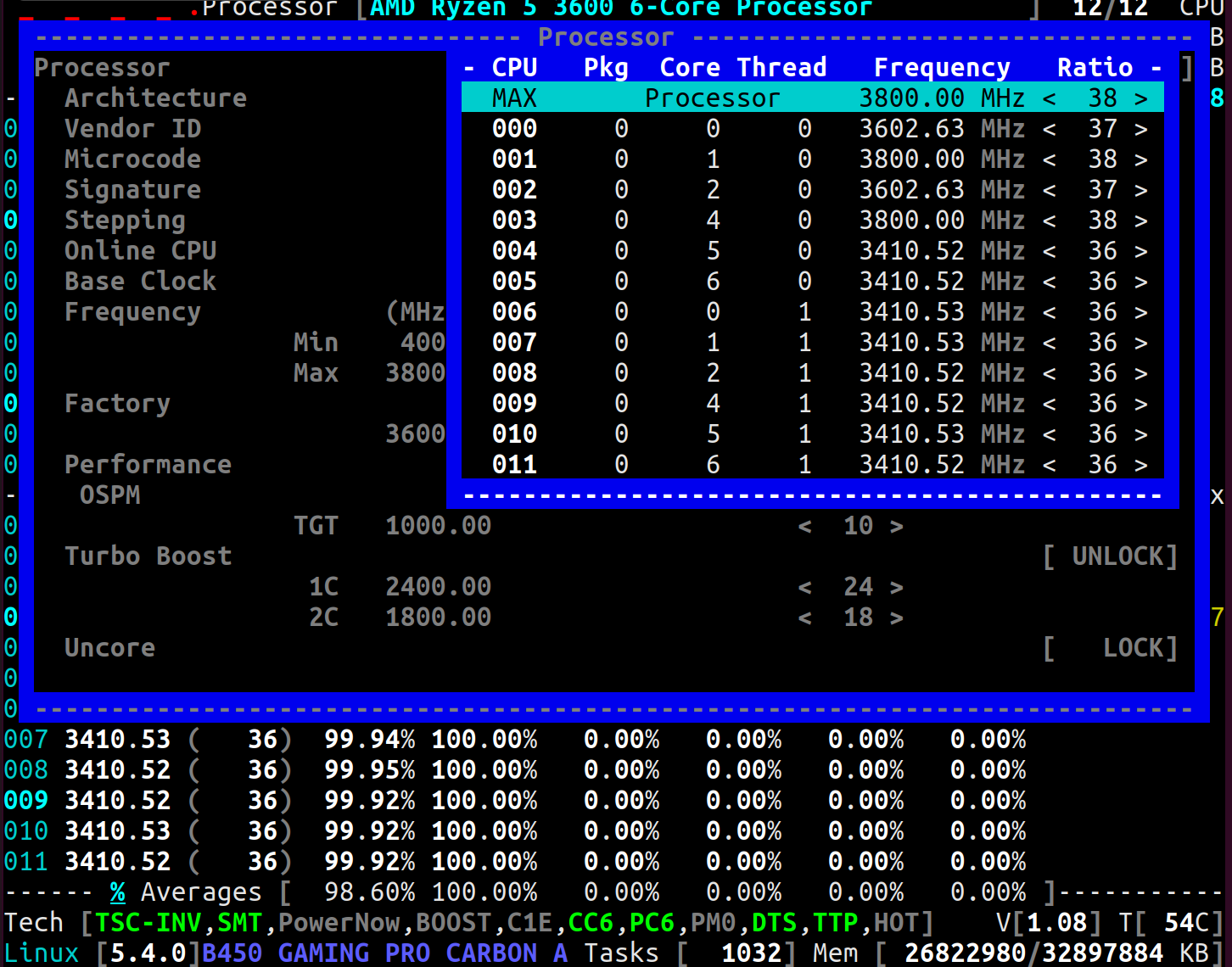Select the OSPM entry
The image size is (1232, 967).
109,495
